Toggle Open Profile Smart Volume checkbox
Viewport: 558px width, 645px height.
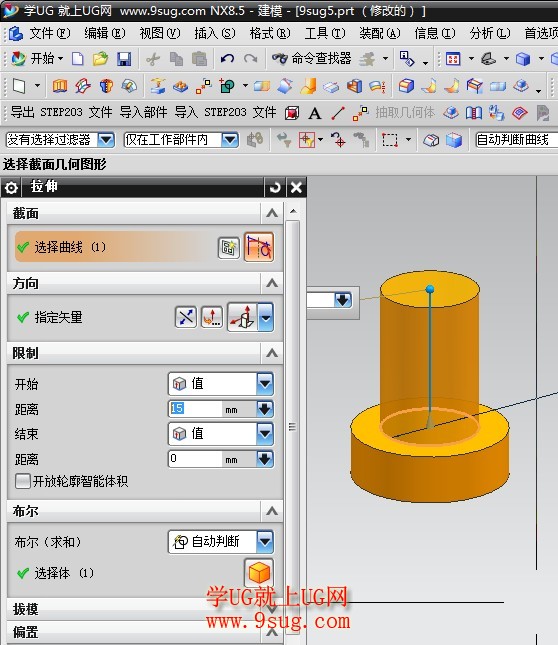[x=22, y=481]
